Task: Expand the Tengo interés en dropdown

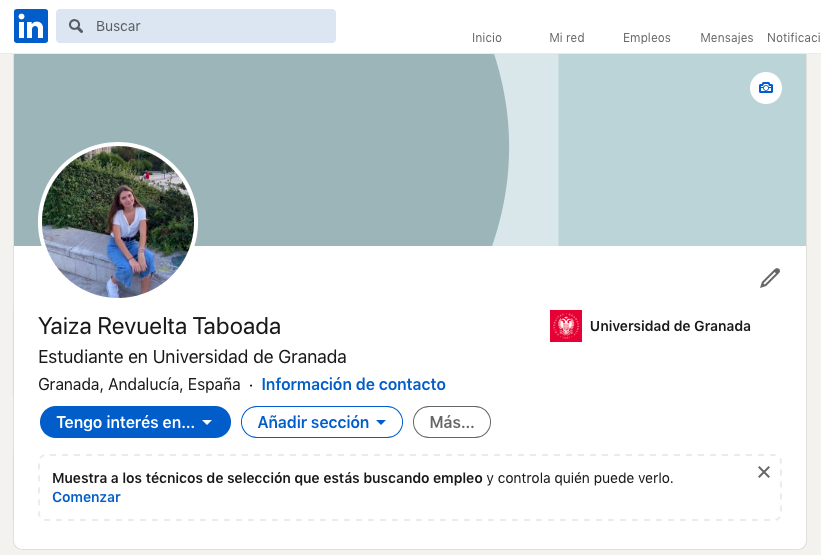Action: click(135, 422)
